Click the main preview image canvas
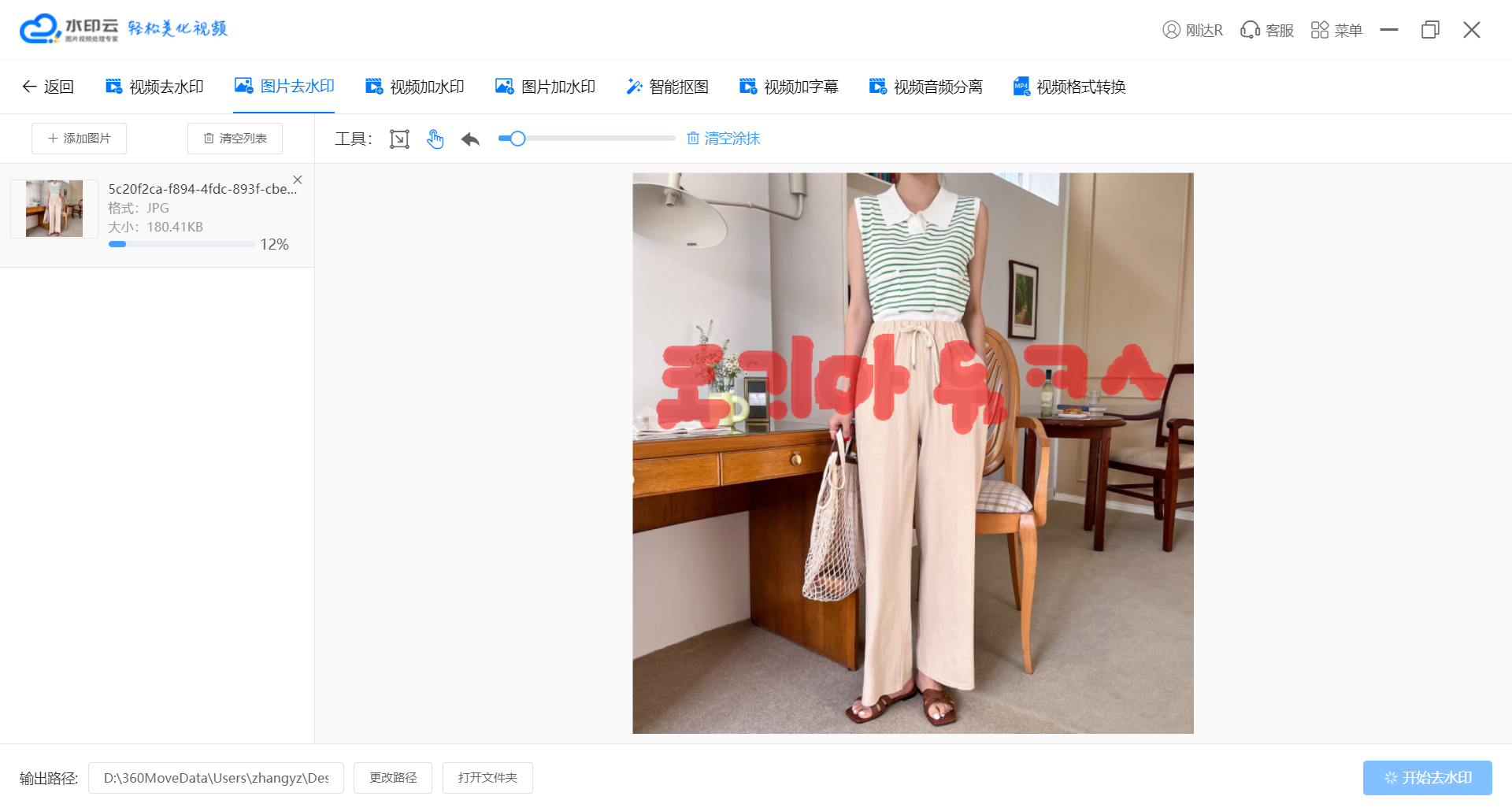The height and width of the screenshot is (811, 1512). click(x=913, y=454)
